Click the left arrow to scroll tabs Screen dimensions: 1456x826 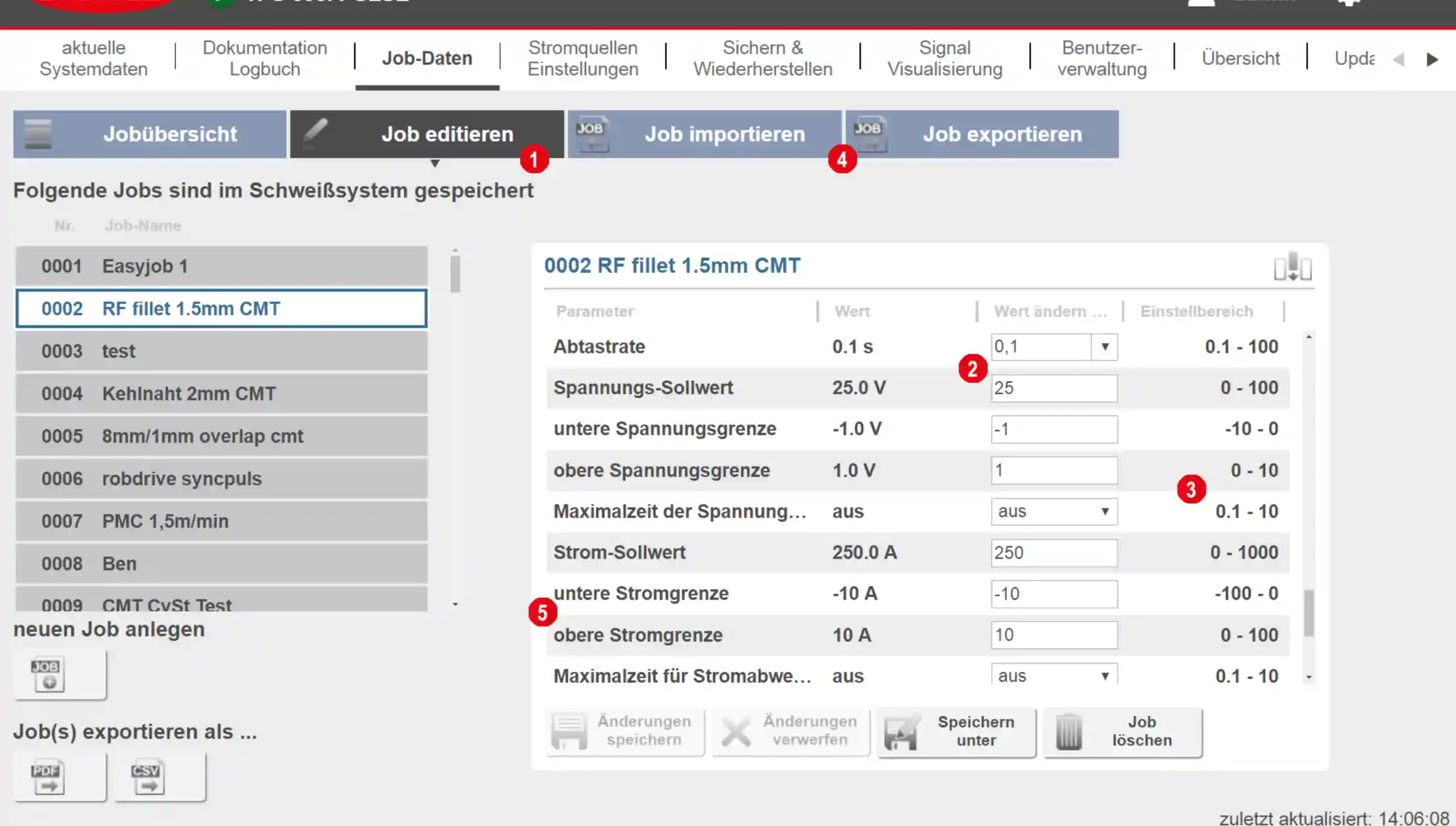tap(1398, 59)
